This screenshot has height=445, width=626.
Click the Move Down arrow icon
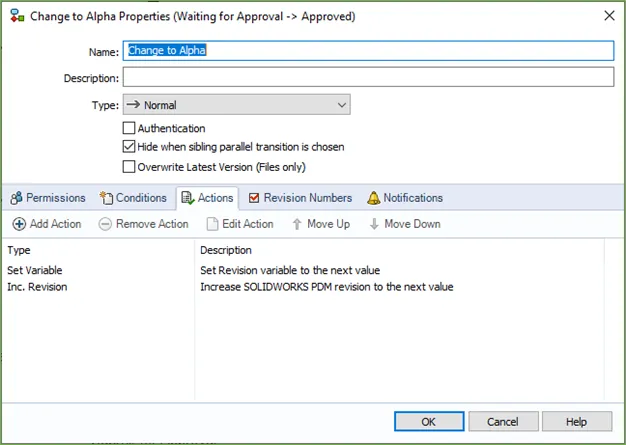tap(374, 224)
